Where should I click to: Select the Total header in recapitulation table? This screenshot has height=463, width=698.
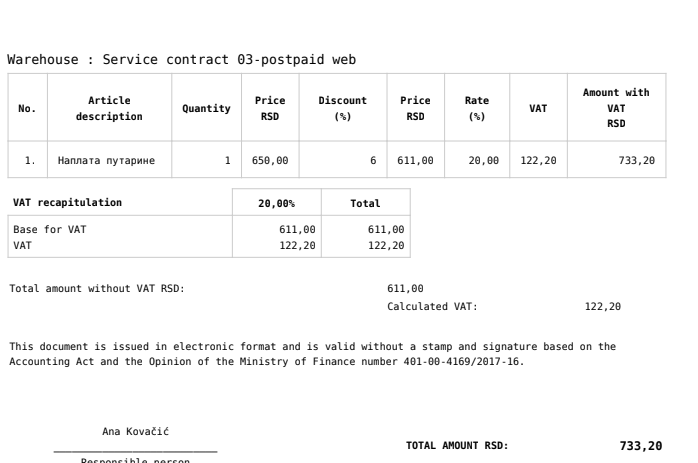pos(365,203)
